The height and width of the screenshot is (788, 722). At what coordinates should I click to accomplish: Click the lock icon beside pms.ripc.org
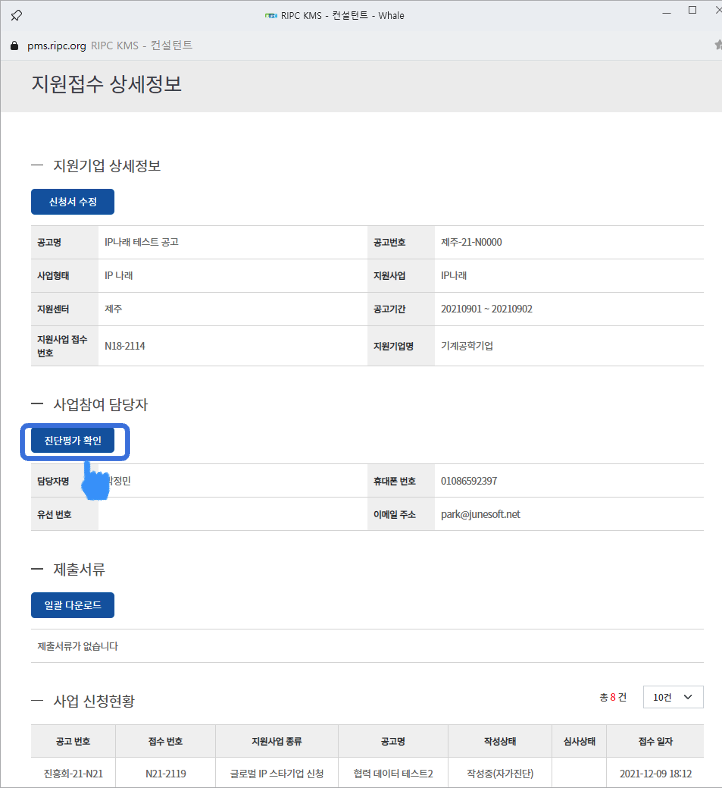click(13, 46)
